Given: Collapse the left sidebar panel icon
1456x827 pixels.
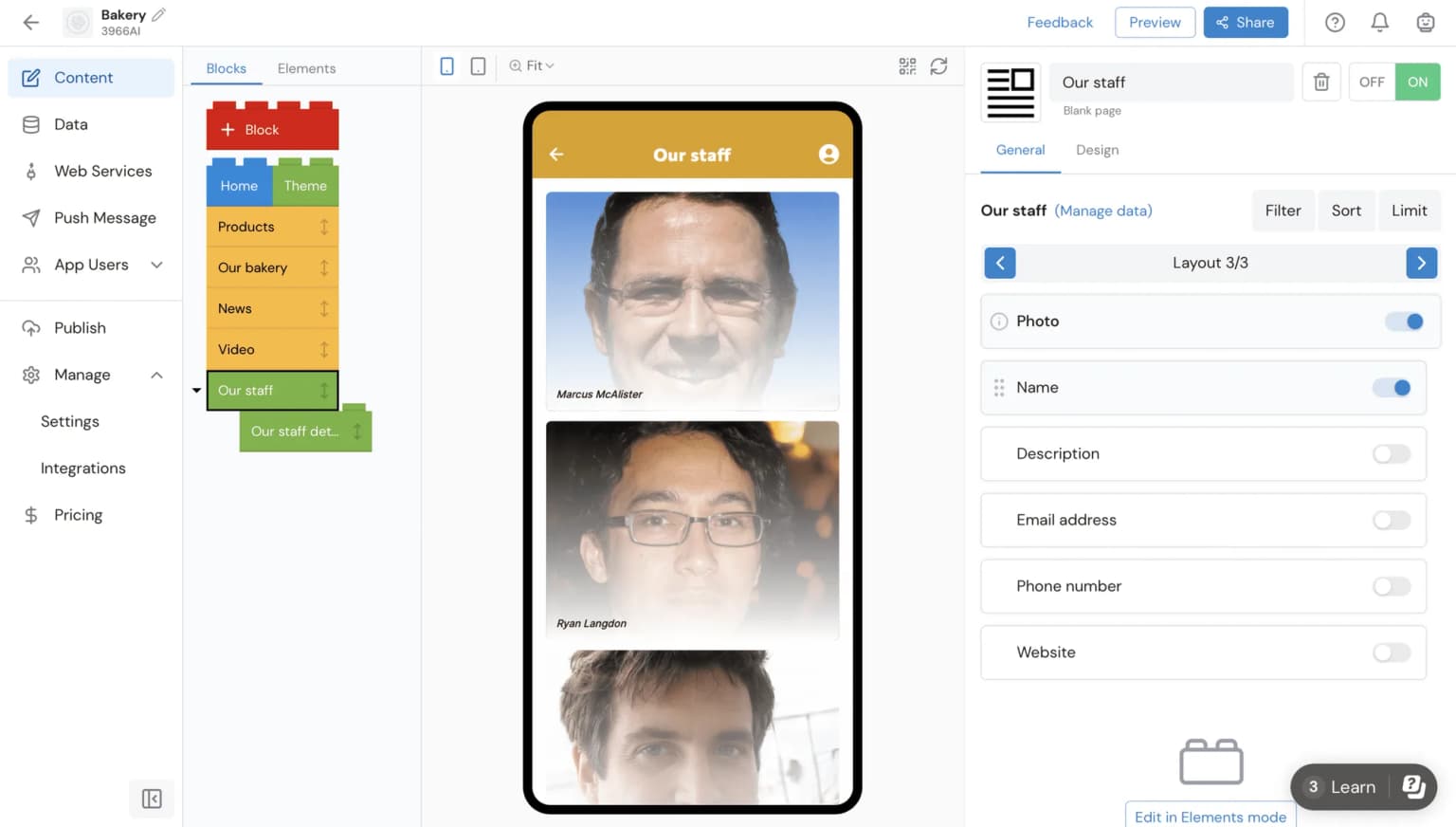Looking at the screenshot, I should pos(152,799).
